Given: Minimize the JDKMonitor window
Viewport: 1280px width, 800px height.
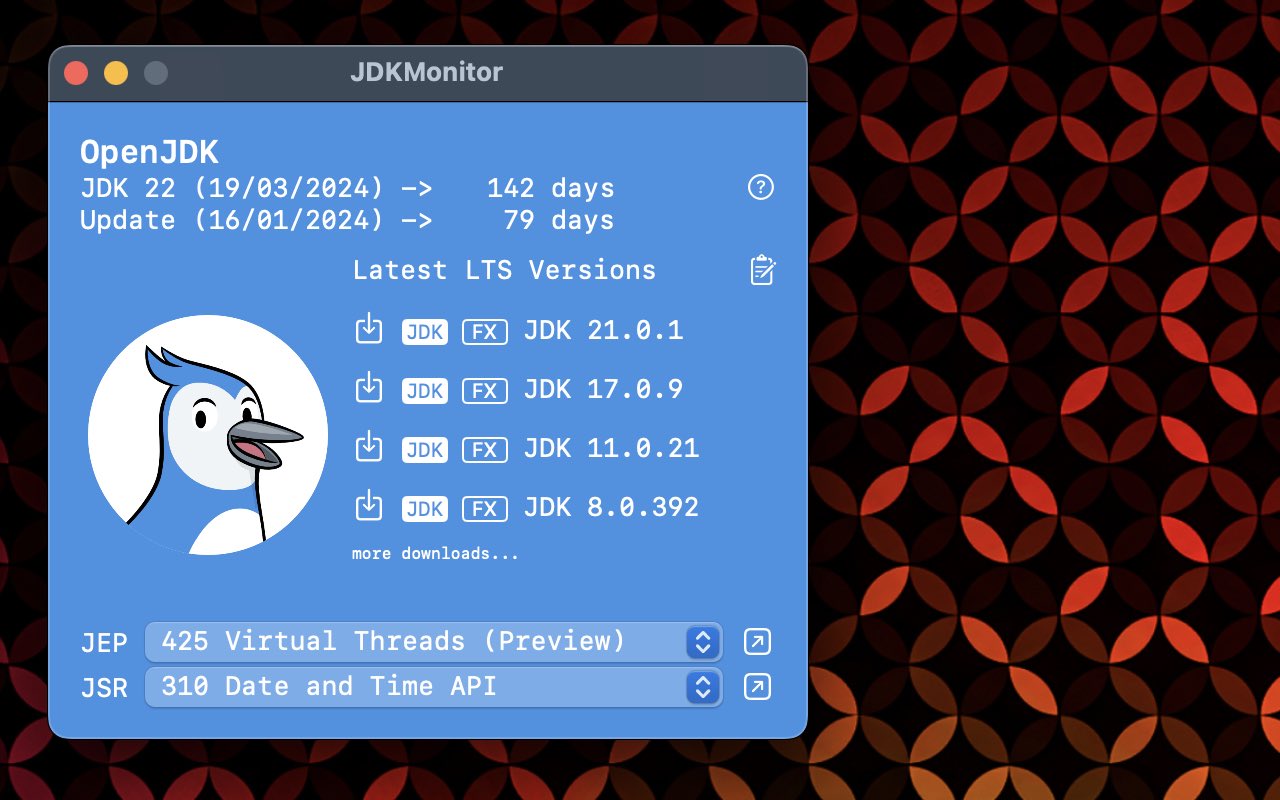Looking at the screenshot, I should click(x=116, y=73).
